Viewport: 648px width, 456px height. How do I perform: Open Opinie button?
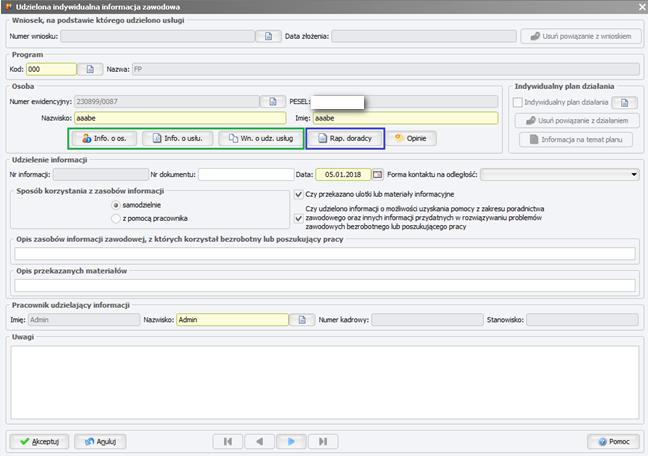[x=411, y=138]
